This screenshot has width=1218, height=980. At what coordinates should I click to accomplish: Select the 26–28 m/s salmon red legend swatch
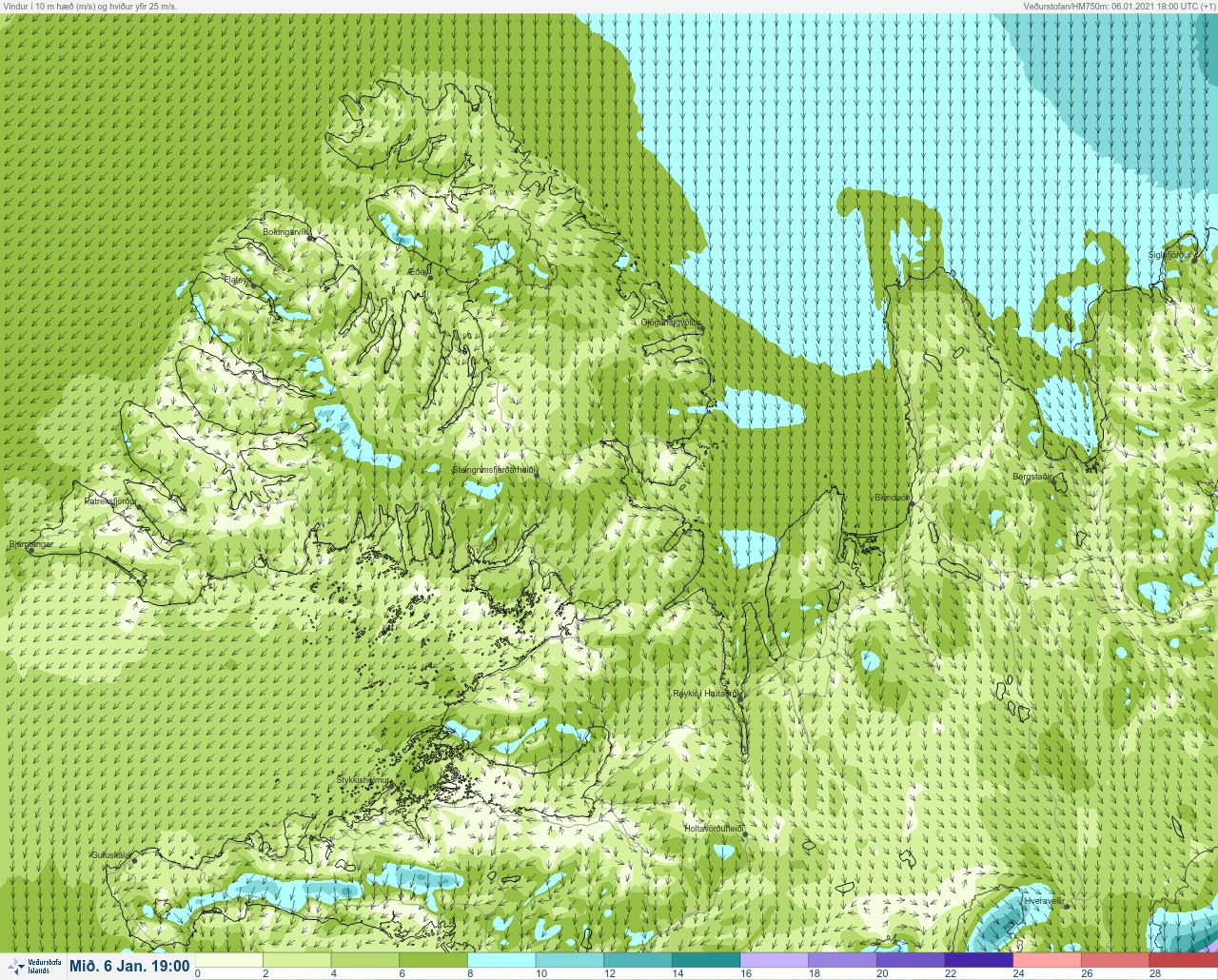(1116, 959)
